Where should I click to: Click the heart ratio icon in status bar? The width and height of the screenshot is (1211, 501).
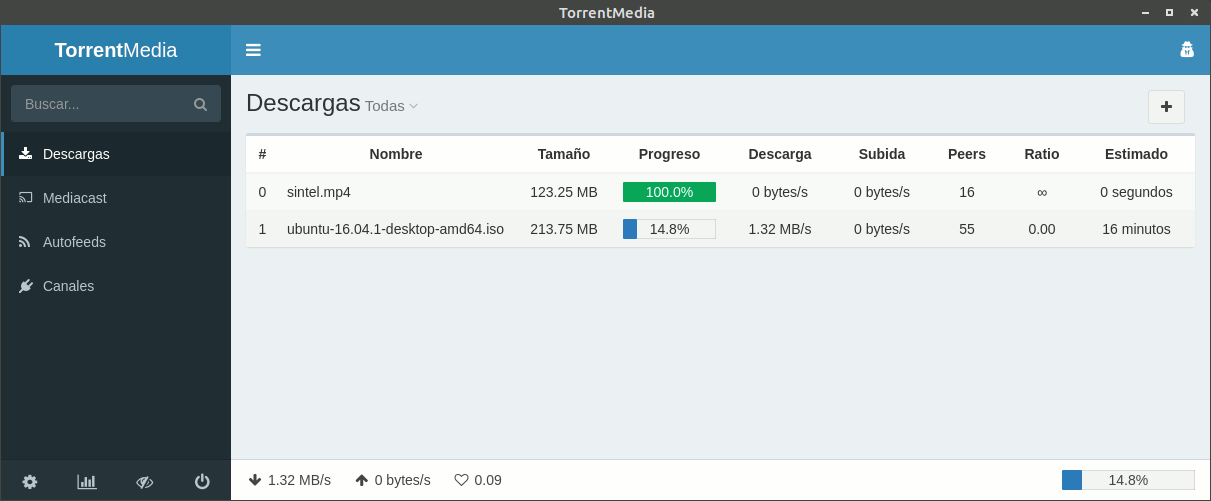point(461,480)
